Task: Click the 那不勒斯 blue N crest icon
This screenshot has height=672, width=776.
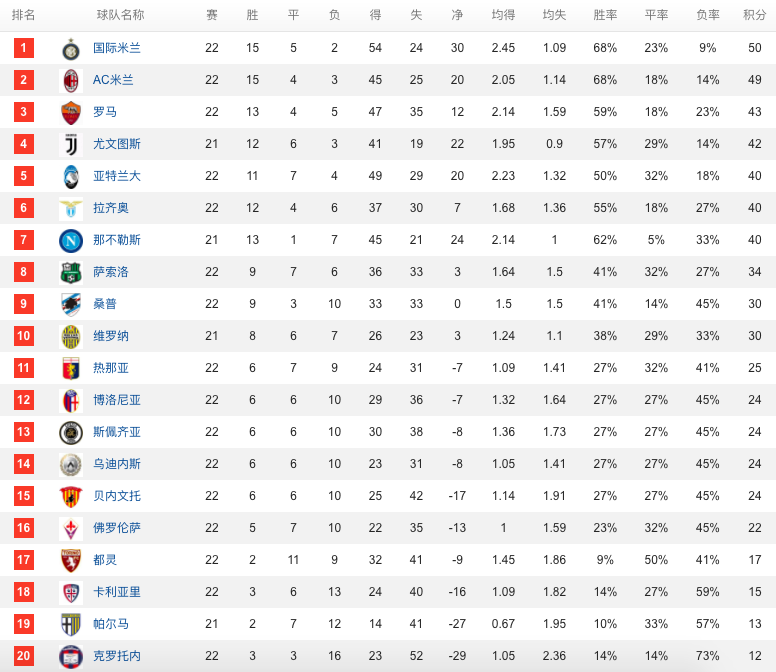Action: click(71, 240)
